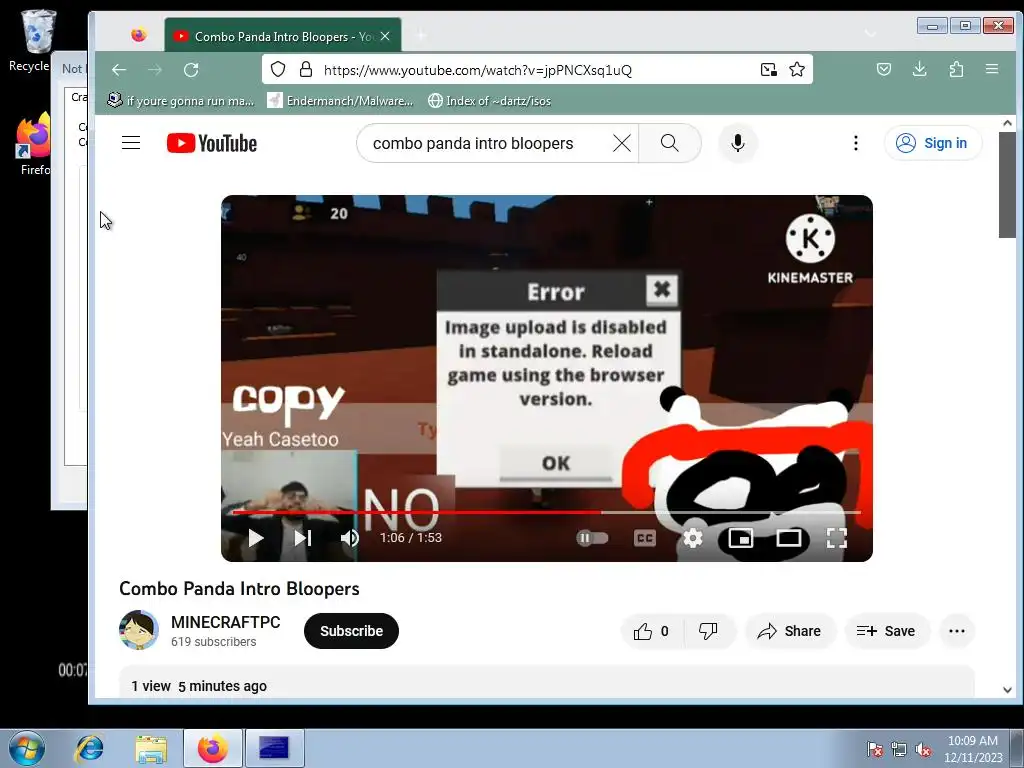Click the URL address bar
This screenshot has height=768, width=1024.
(x=536, y=70)
